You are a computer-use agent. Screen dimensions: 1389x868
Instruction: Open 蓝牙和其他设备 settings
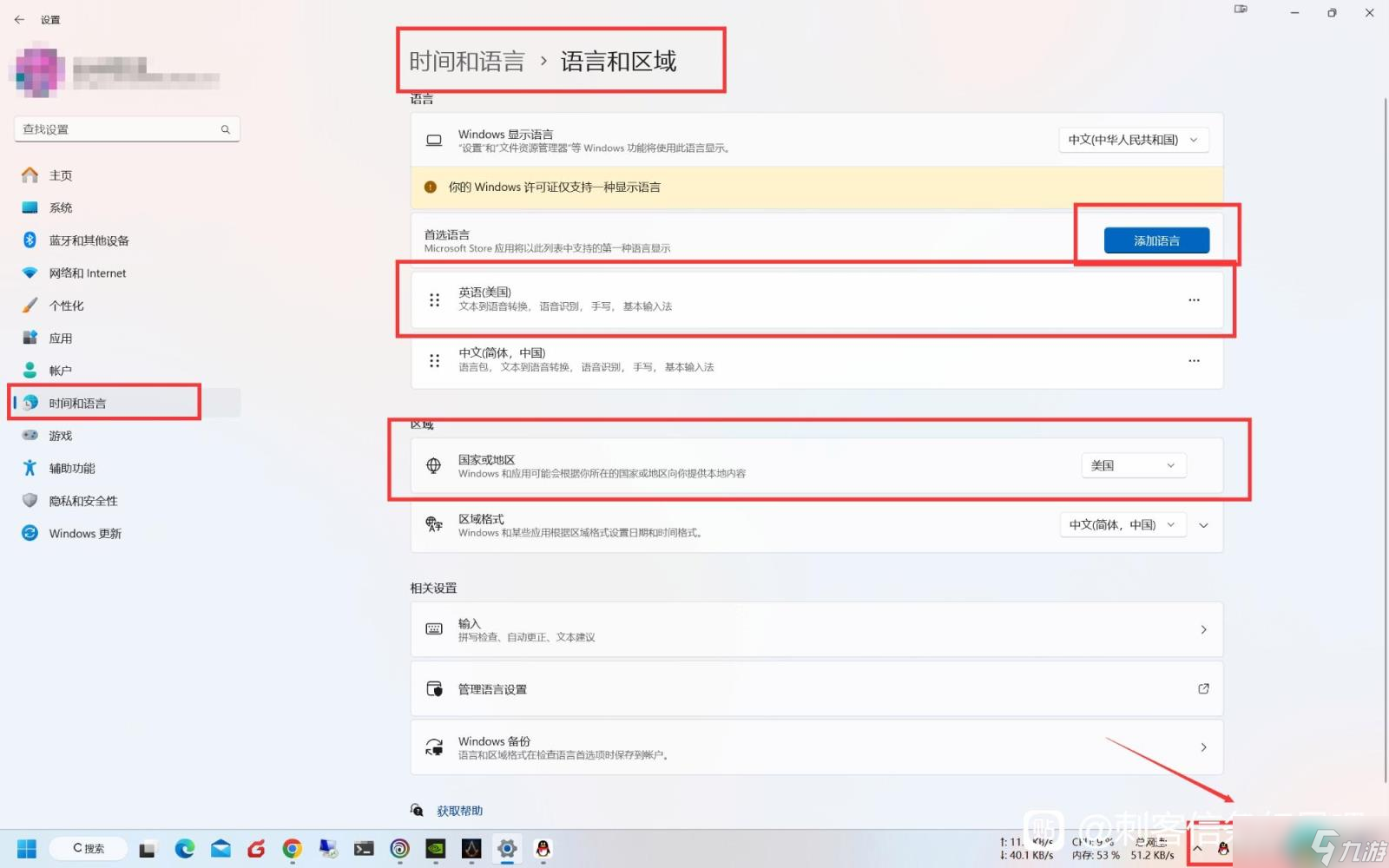(89, 240)
